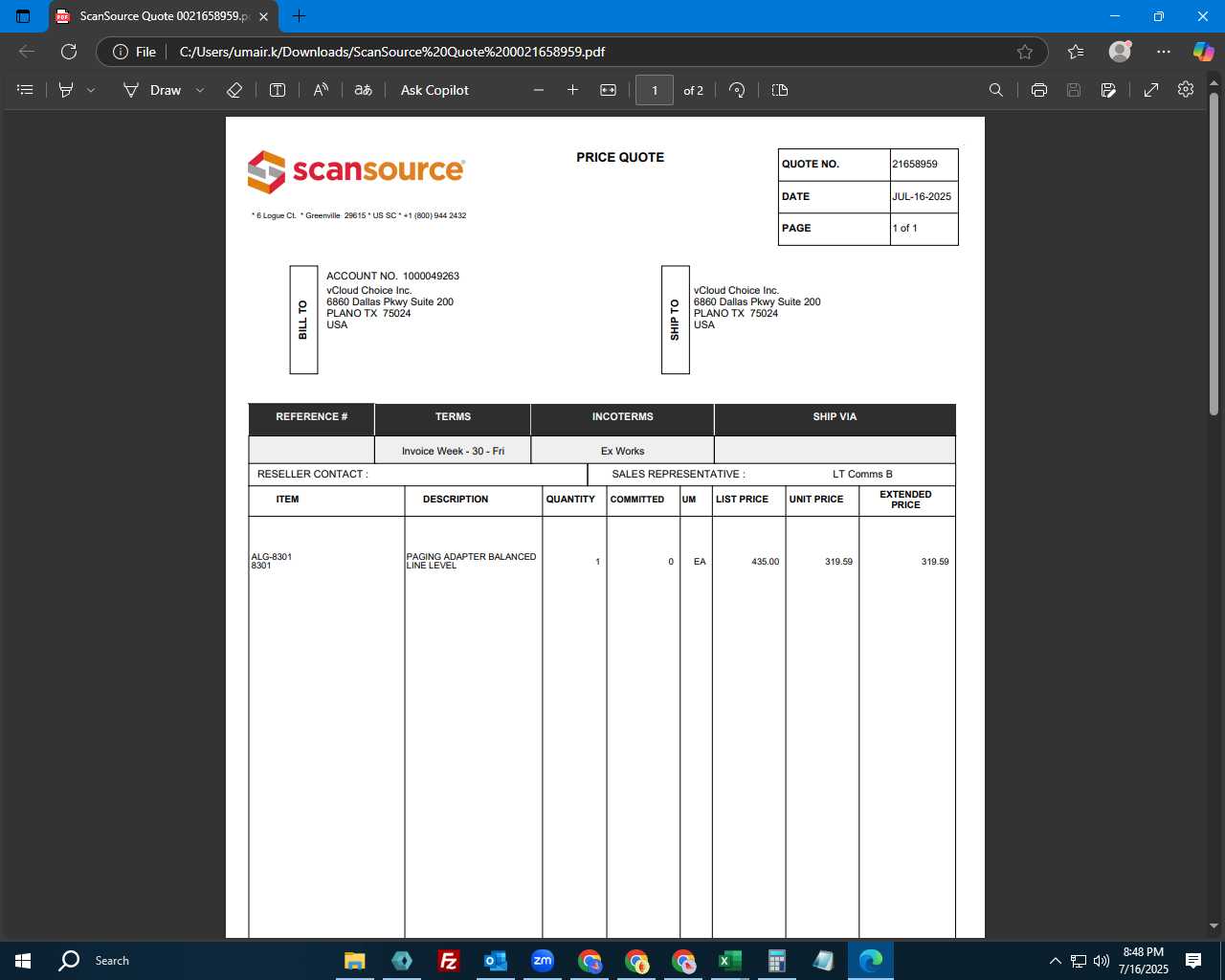Open the browser profile avatar
The image size is (1225, 980).
(1120, 51)
